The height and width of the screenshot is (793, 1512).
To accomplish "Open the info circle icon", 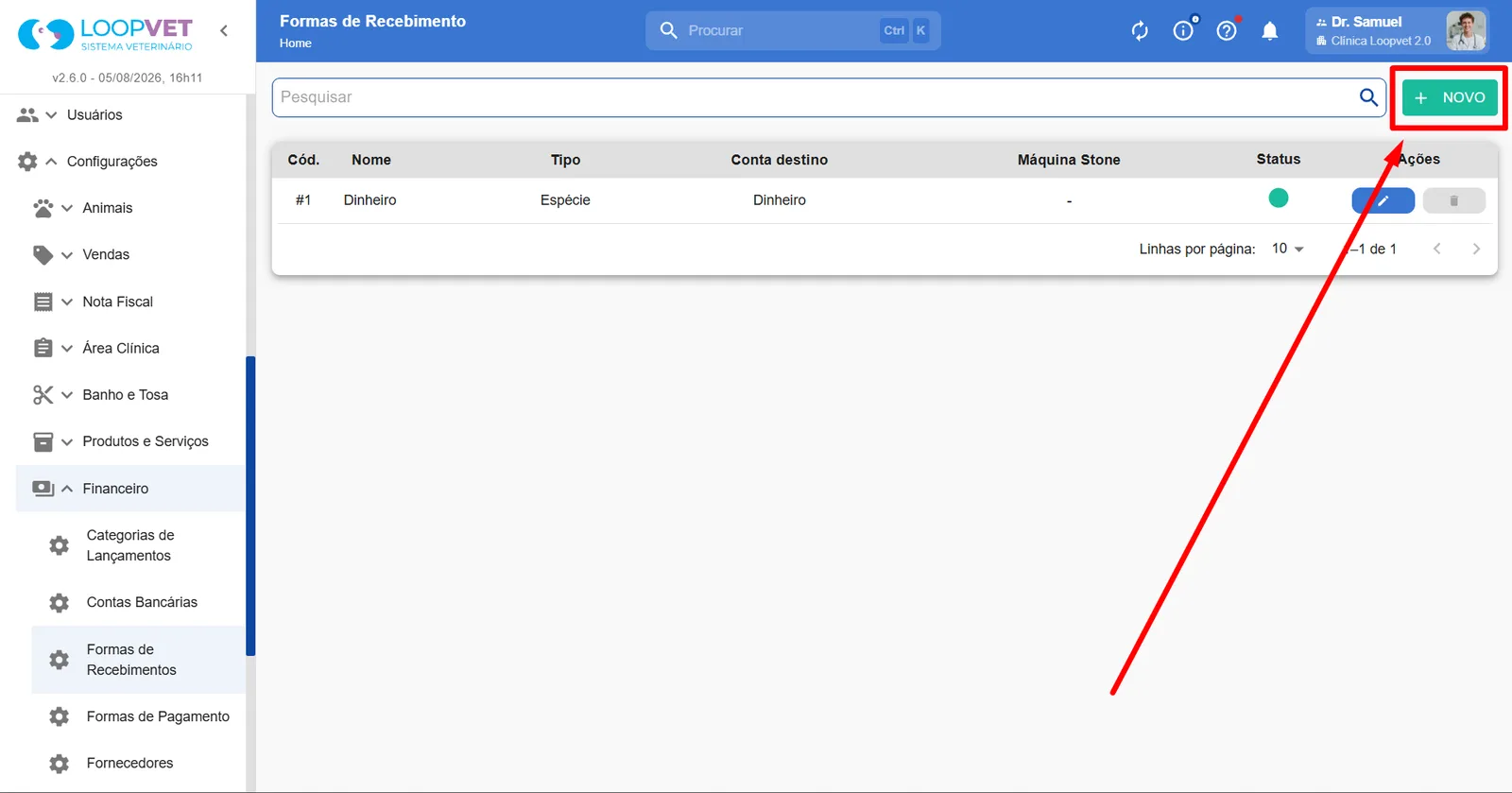I will click(x=1183, y=31).
